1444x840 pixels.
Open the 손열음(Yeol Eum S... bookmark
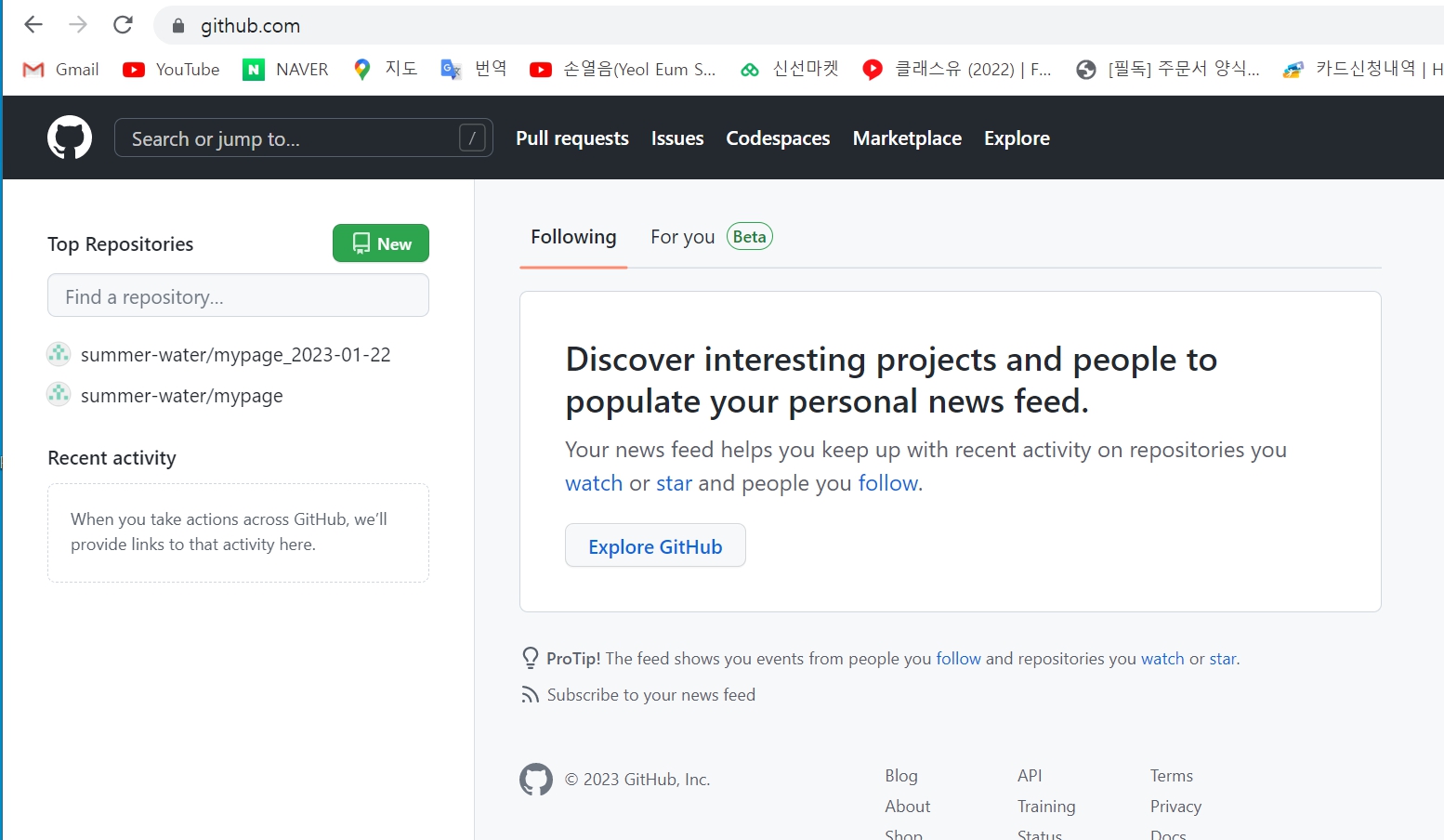(x=623, y=70)
